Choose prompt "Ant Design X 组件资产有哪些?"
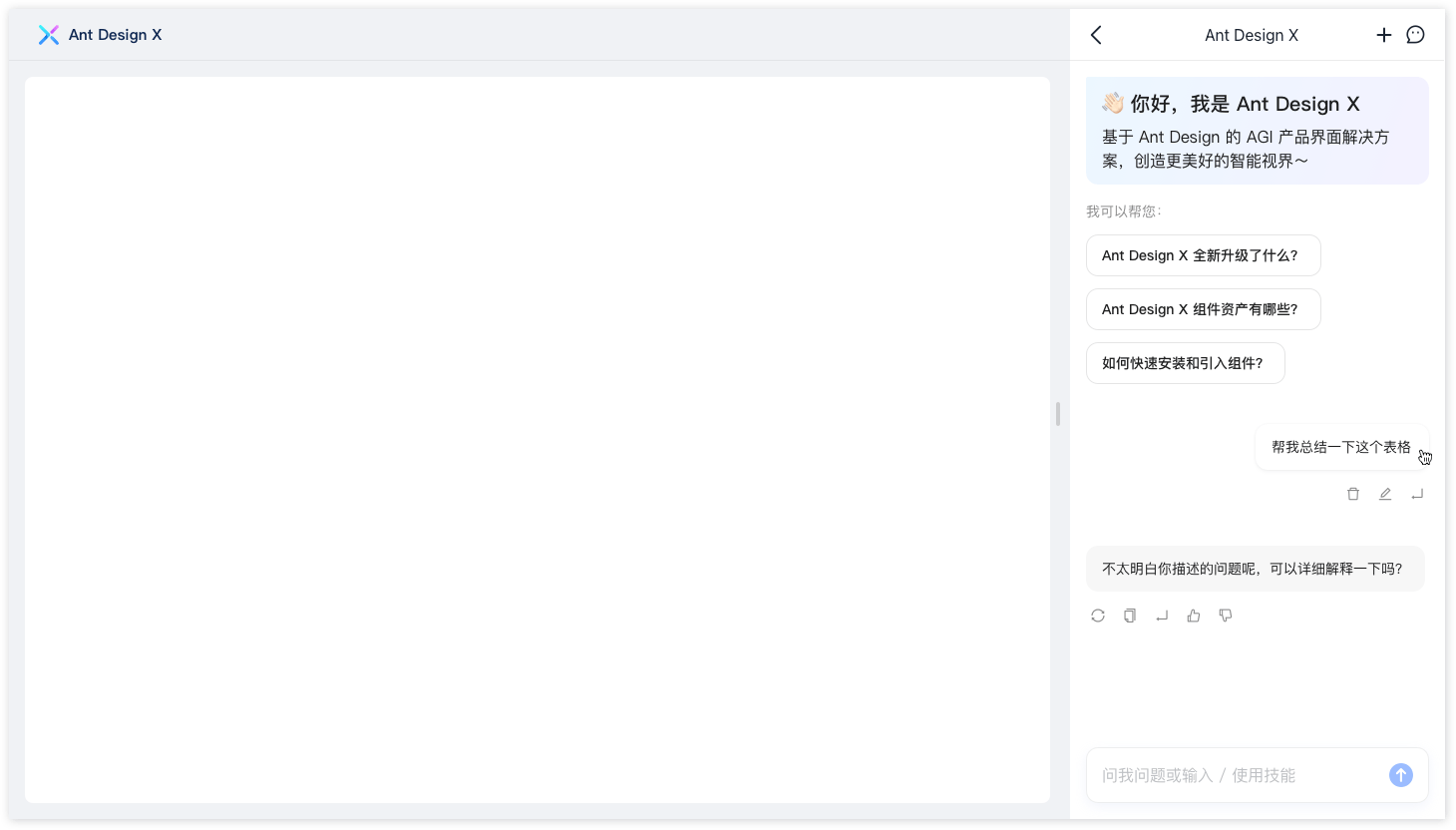This screenshot has height=830, width=1456. [1204, 309]
